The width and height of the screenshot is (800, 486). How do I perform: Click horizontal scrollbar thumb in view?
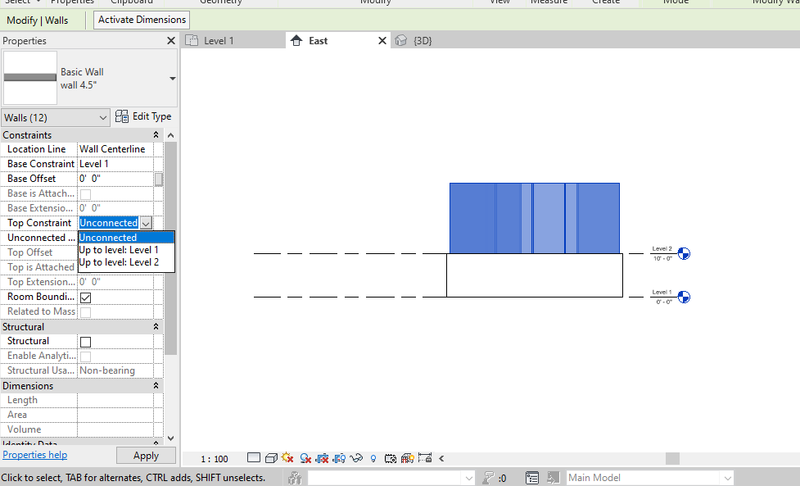coord(672,458)
